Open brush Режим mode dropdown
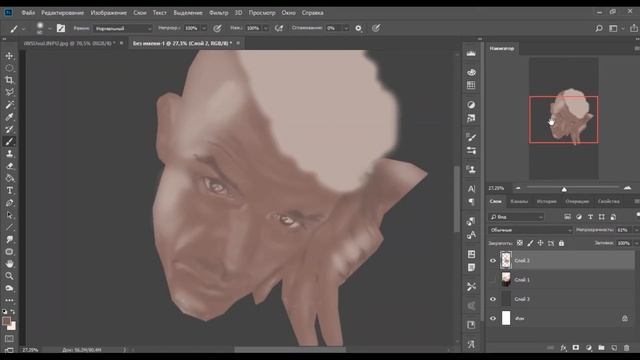 coord(123,28)
